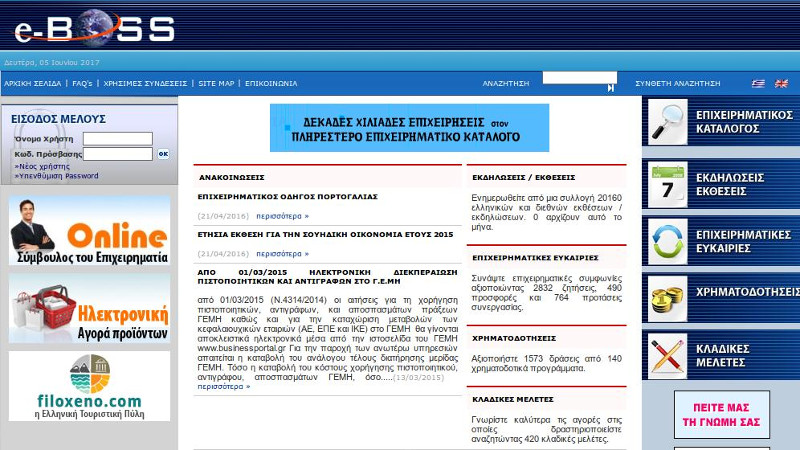Image resolution: width=800 pixels, height=450 pixels.
Task: Click the Νέος χρήστης registration link
Action: click(x=42, y=166)
